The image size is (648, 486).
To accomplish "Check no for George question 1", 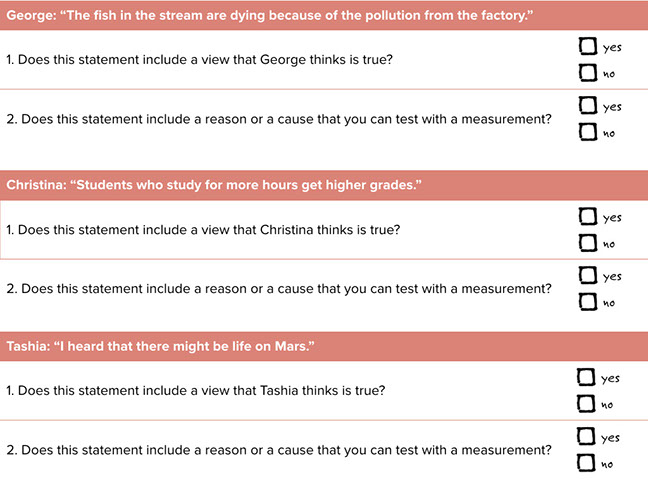I will [588, 73].
